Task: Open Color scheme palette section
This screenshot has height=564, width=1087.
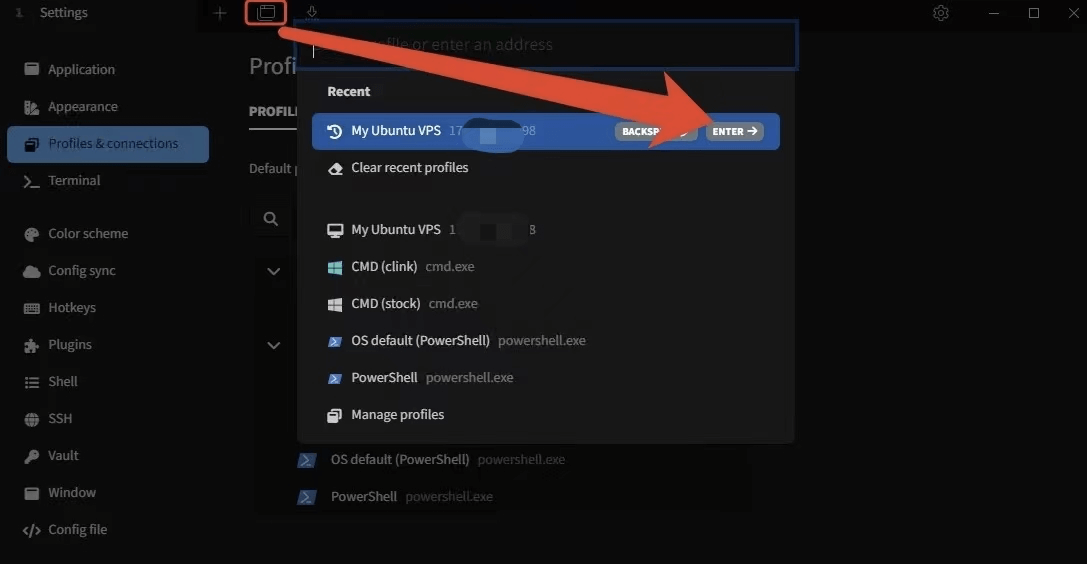Action: pyautogui.click(x=107, y=233)
